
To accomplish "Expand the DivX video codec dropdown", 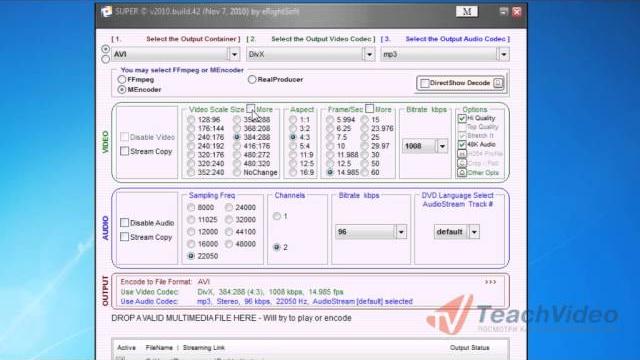I will pos(369,54).
